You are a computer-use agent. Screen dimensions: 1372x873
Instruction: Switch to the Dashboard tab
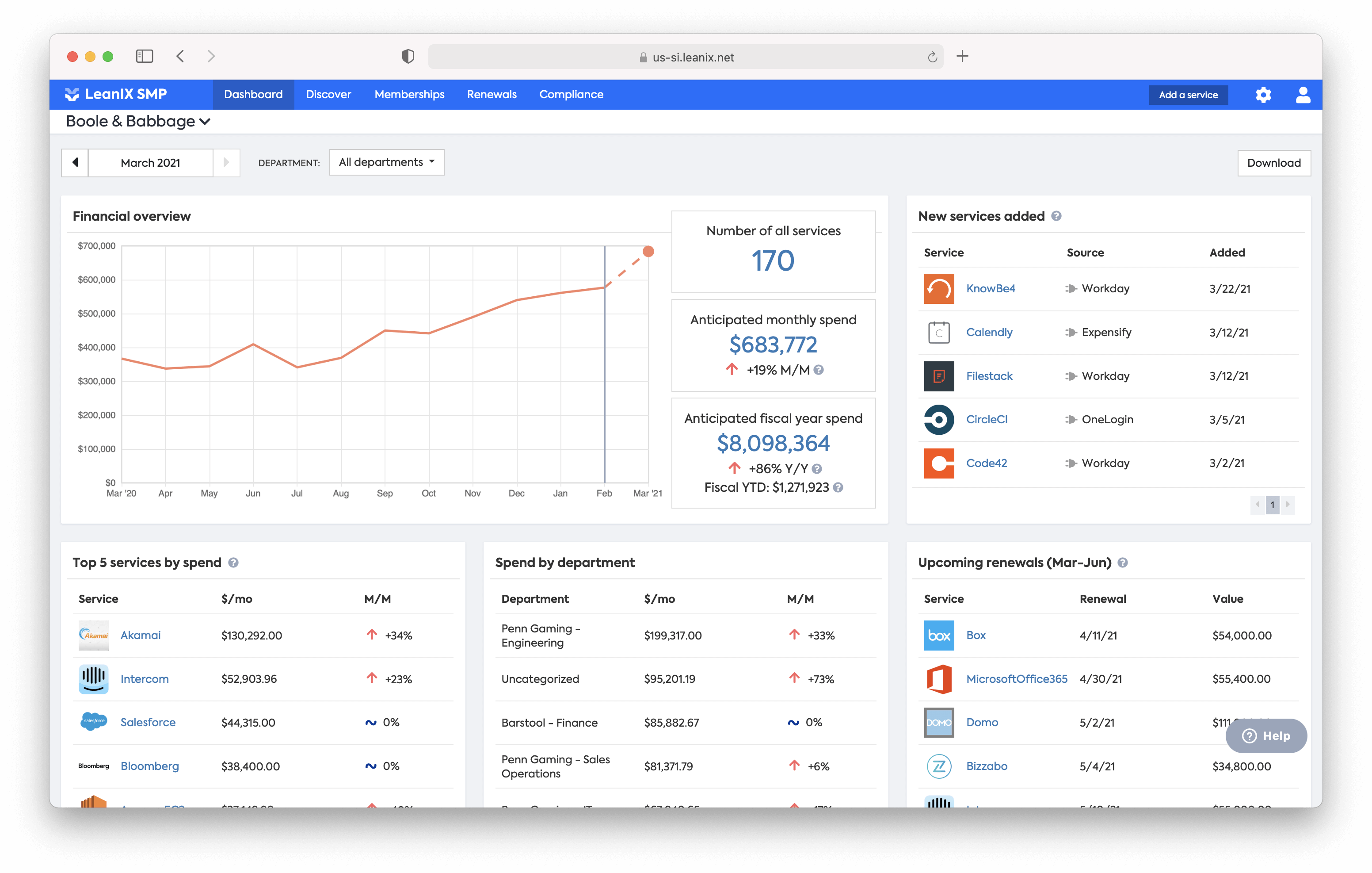(x=253, y=95)
